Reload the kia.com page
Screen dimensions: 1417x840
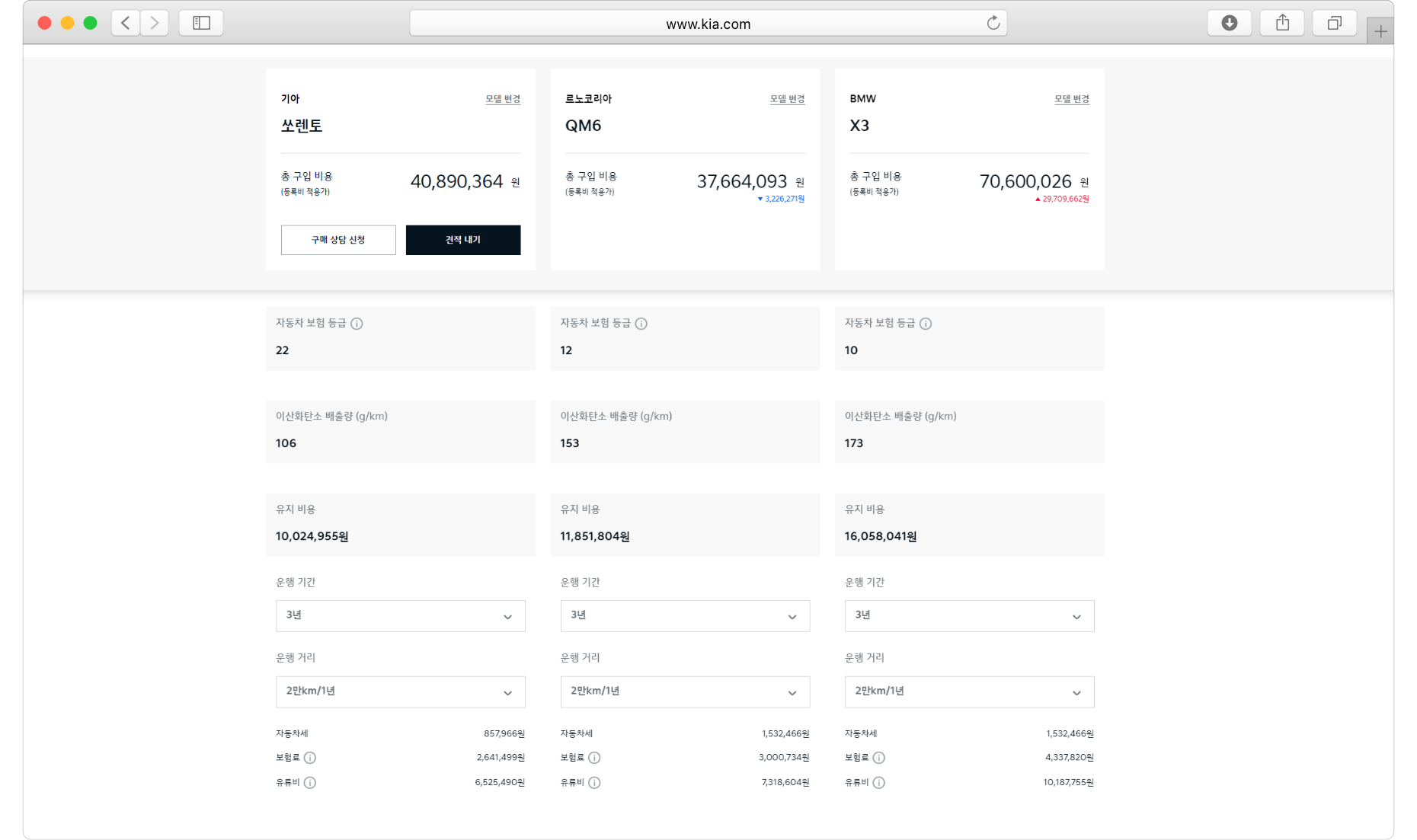(x=993, y=23)
